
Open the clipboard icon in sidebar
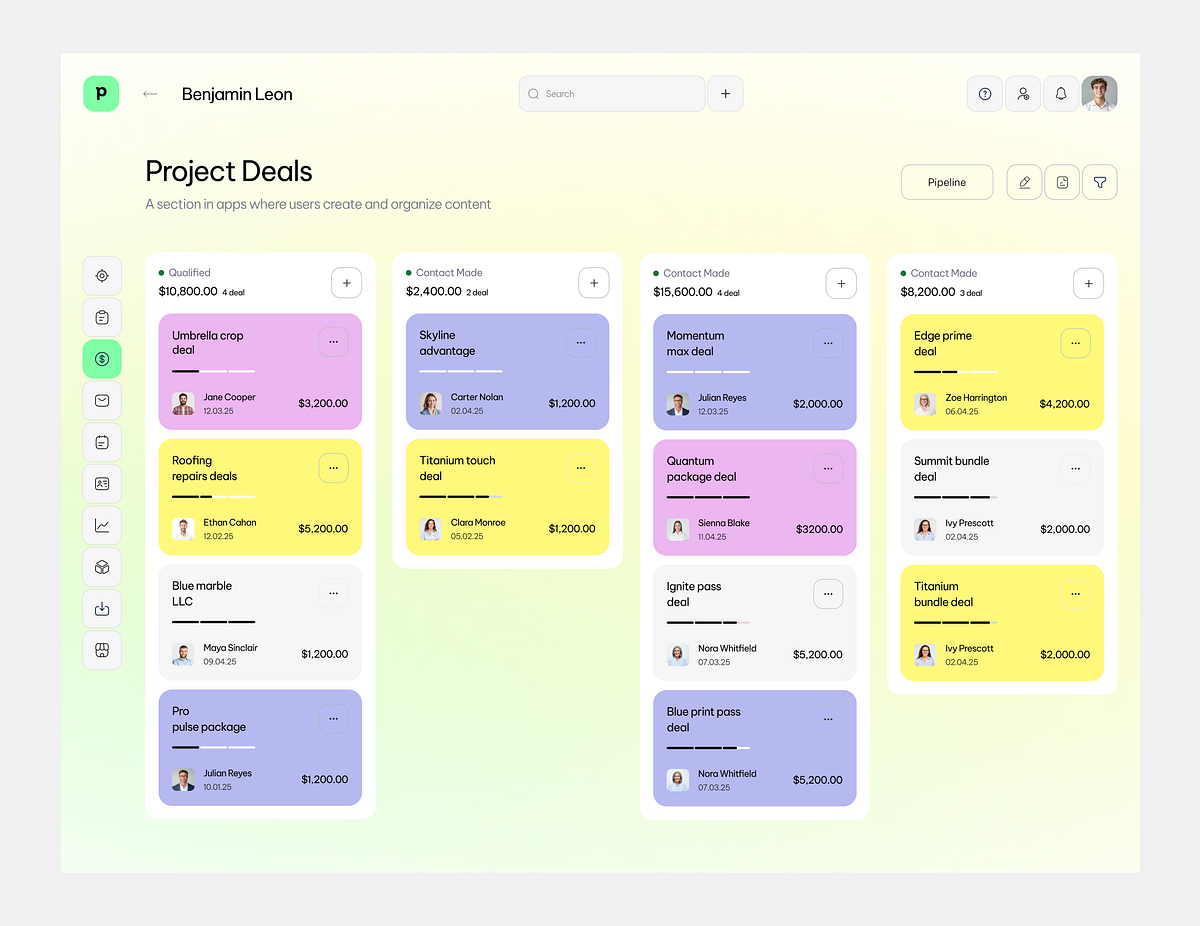click(102, 317)
